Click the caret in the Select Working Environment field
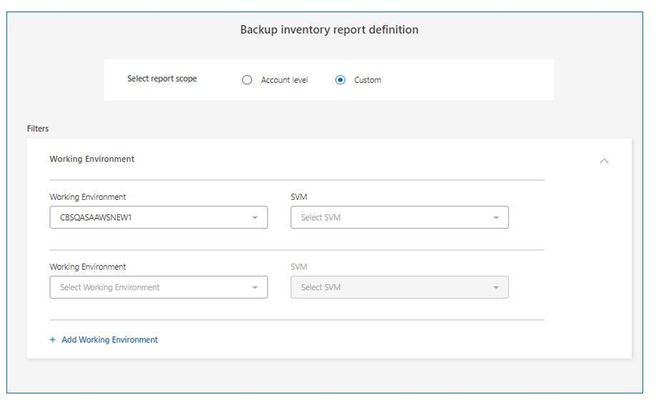This screenshot has height=405, width=656. pos(255,287)
